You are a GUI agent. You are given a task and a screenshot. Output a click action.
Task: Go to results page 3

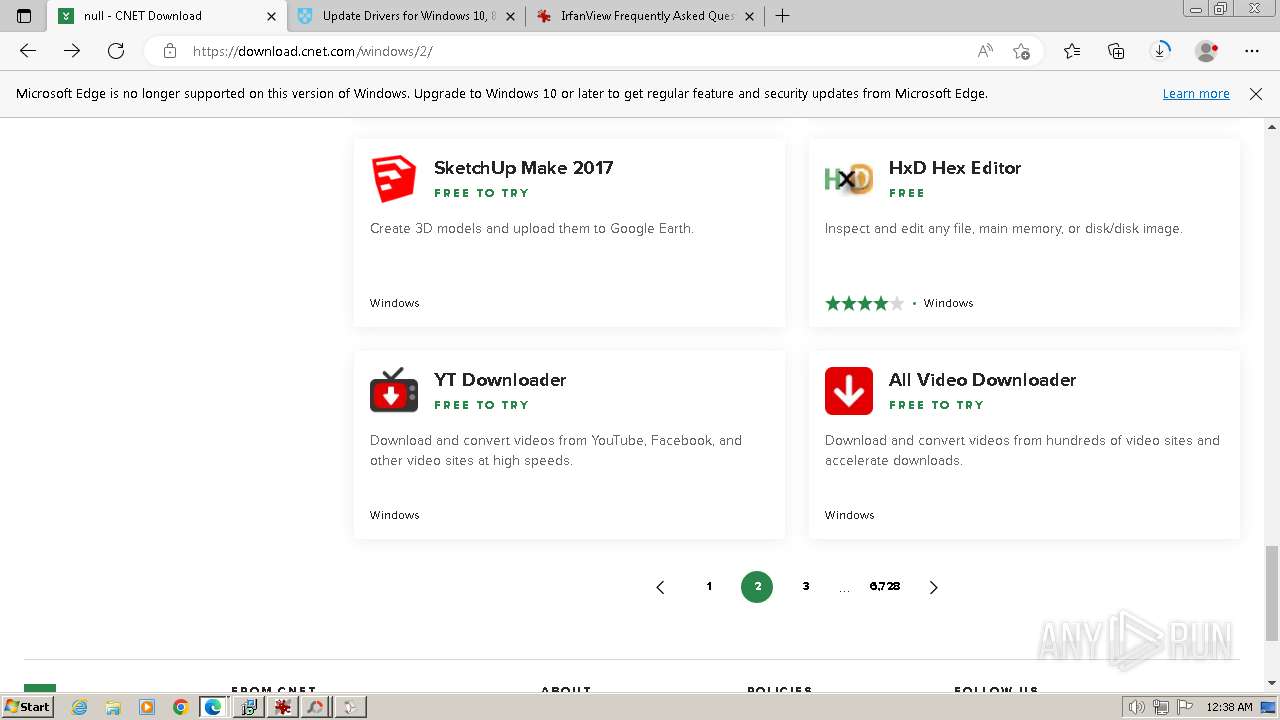coord(805,587)
